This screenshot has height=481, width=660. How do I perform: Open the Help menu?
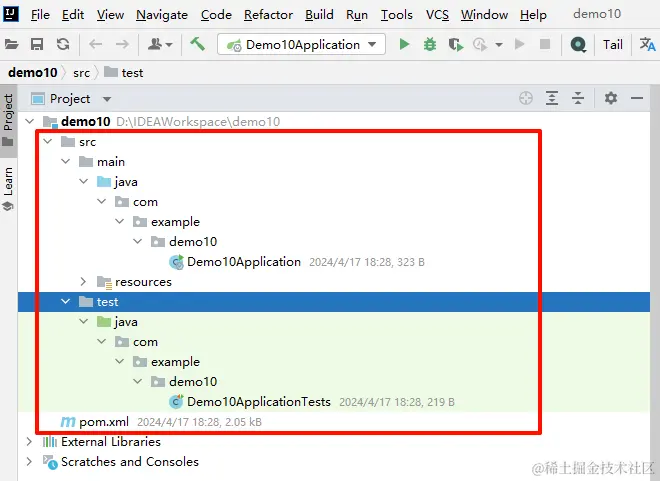pyautogui.click(x=533, y=15)
